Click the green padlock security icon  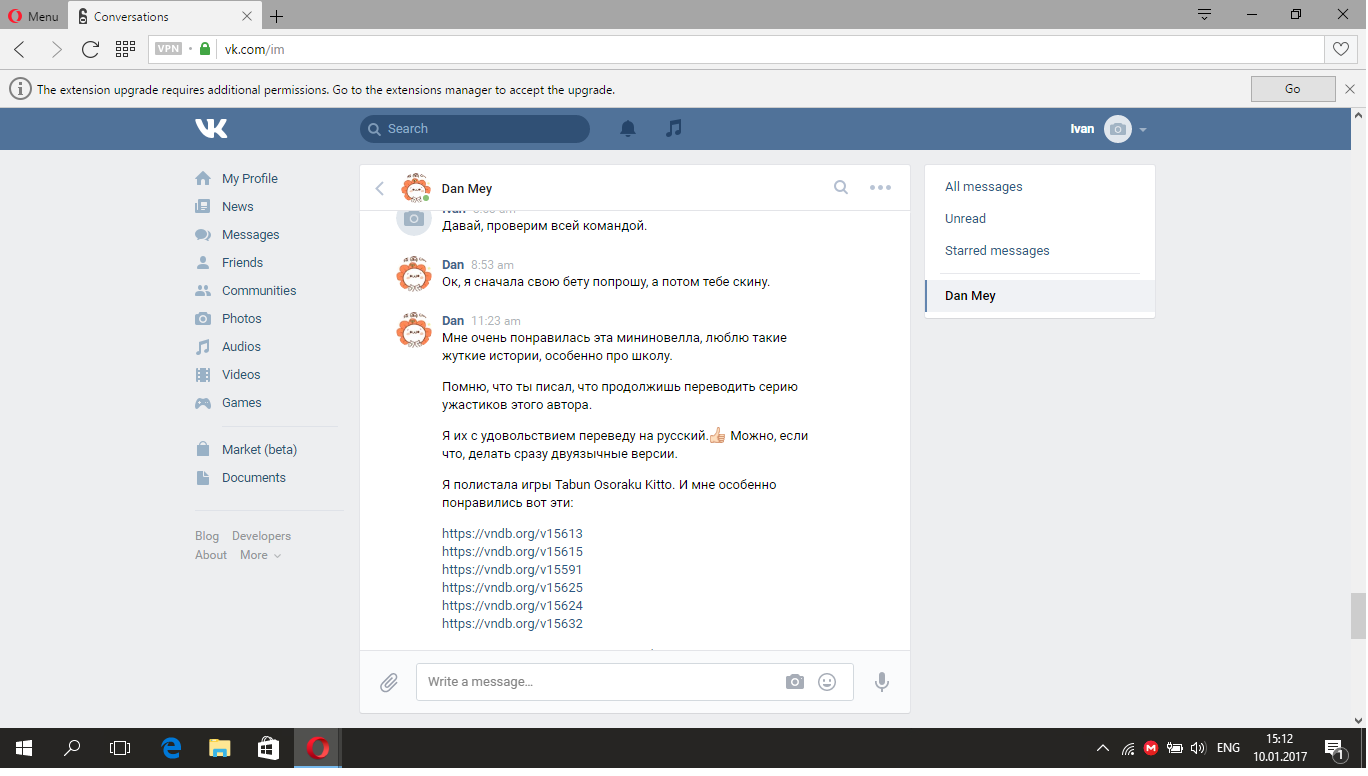[205, 48]
